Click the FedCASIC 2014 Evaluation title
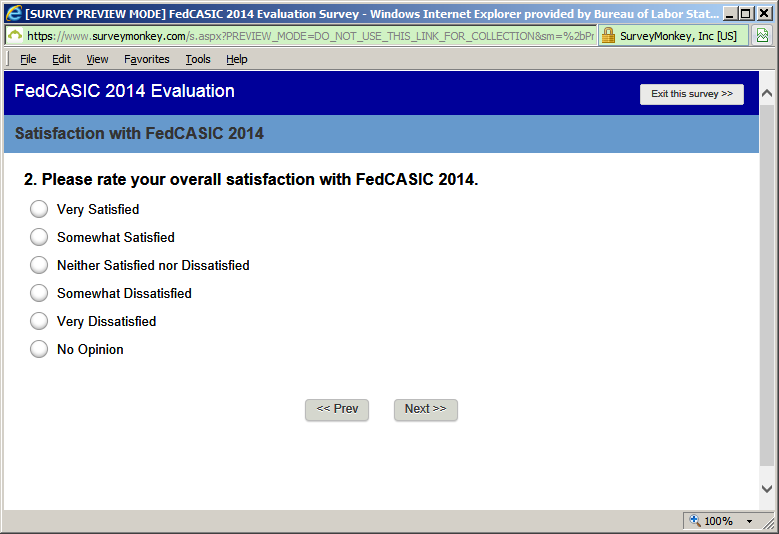Image resolution: width=779 pixels, height=534 pixels. click(x=124, y=91)
